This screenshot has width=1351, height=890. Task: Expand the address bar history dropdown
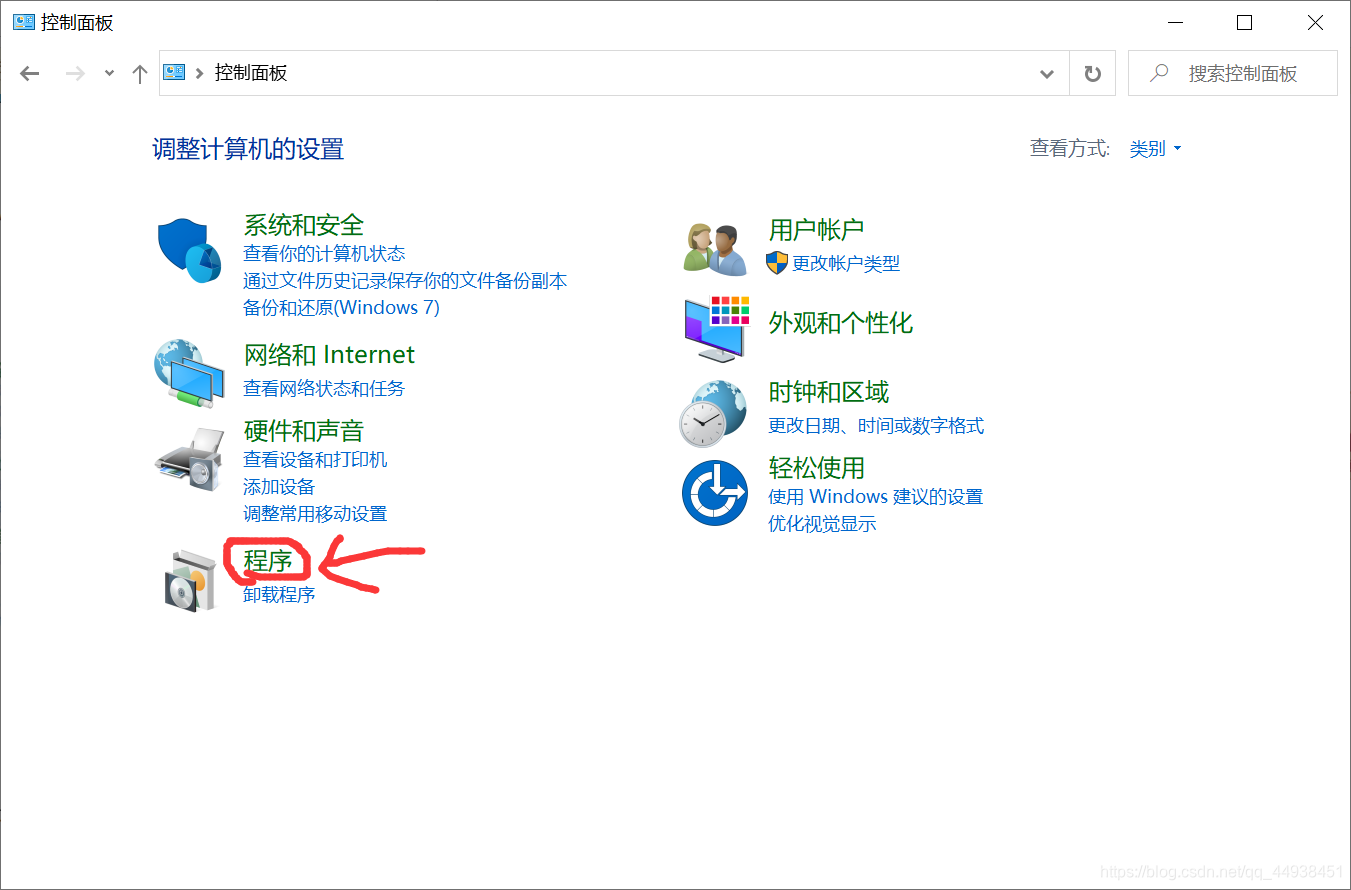coord(1047,73)
